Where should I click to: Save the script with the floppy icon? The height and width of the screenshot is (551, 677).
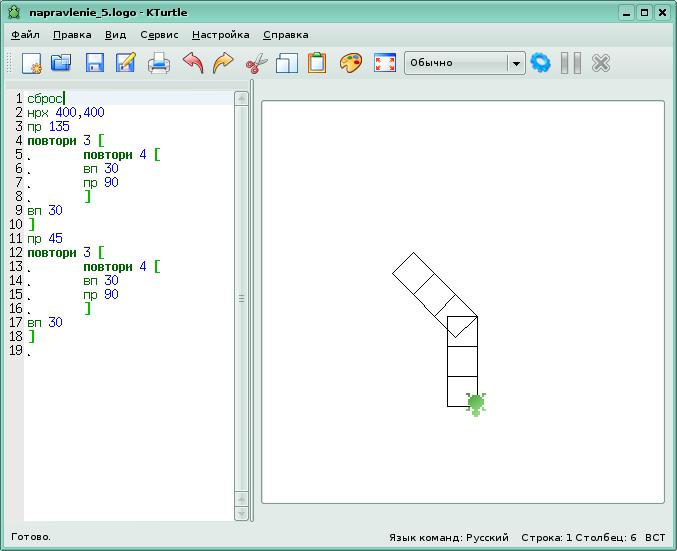click(x=95, y=63)
